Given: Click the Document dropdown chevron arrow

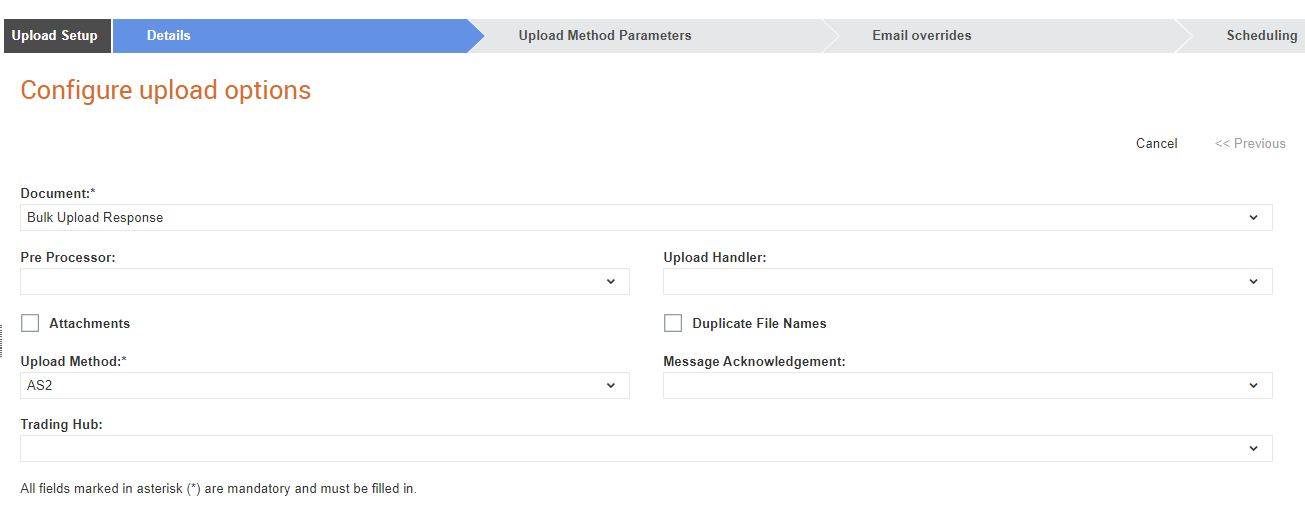Looking at the screenshot, I should 1253,218.
